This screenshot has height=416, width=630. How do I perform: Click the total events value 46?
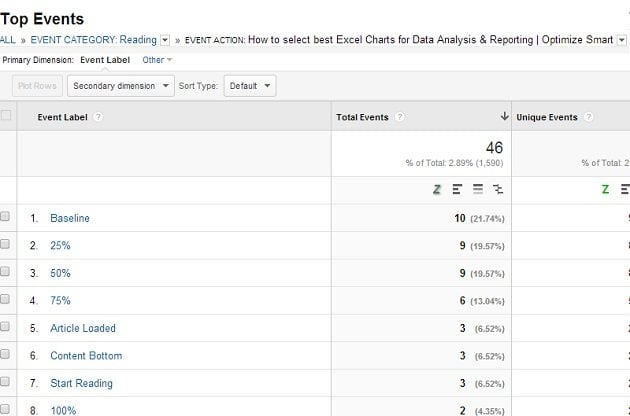494,148
